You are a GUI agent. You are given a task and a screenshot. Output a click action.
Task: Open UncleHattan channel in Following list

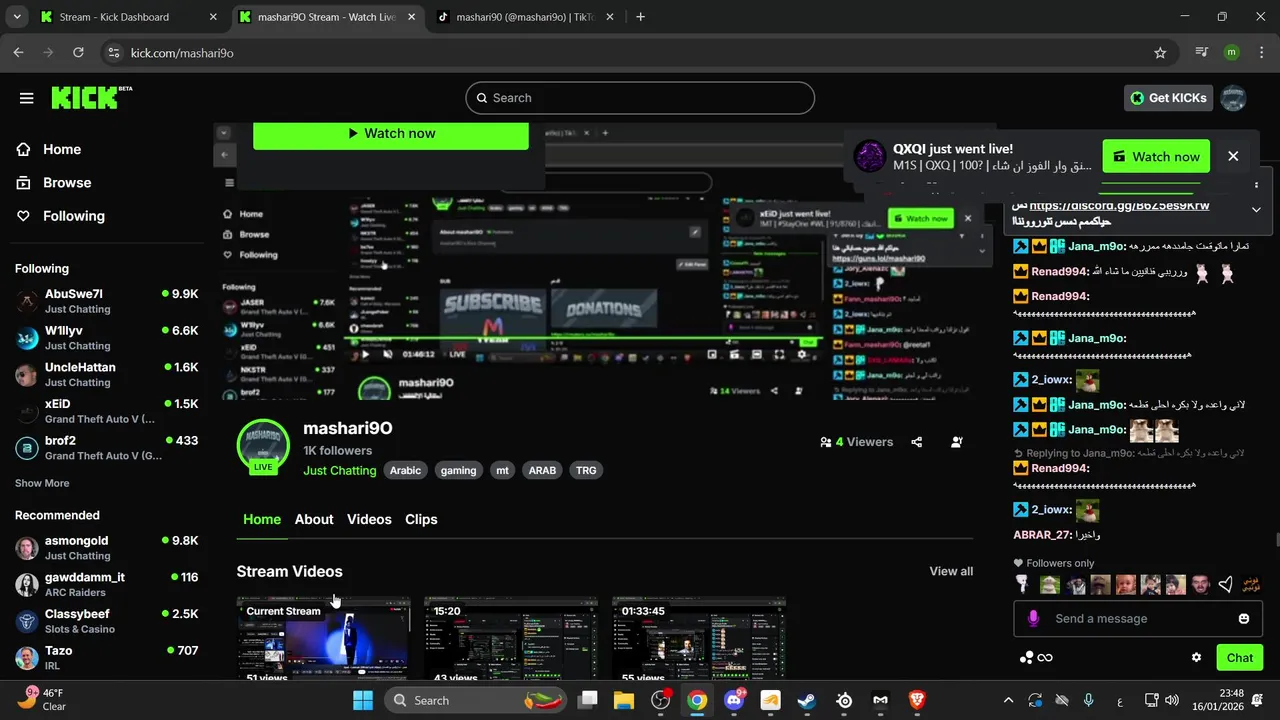106,374
